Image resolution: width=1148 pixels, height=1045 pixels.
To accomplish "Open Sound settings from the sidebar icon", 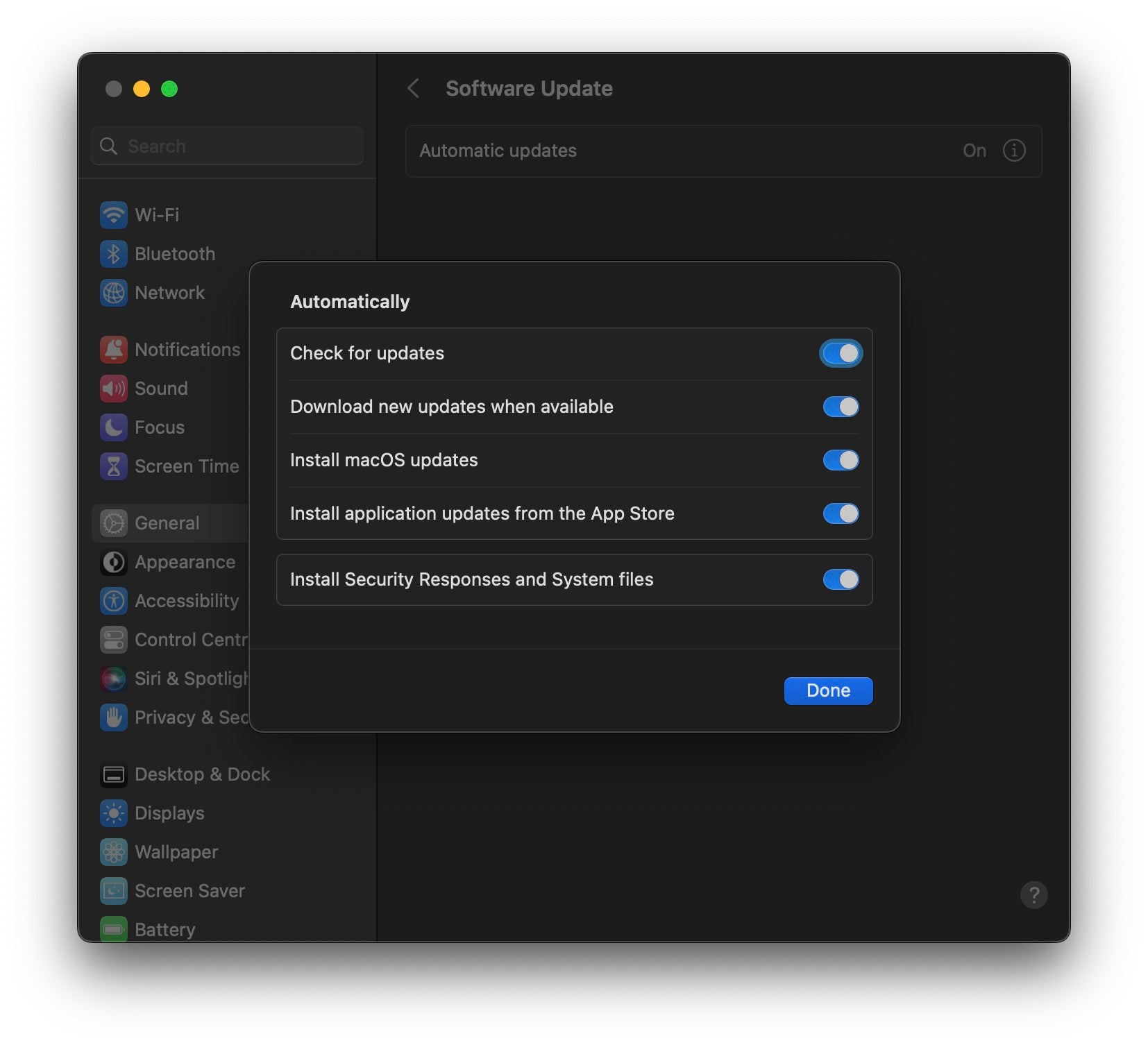I will click(x=113, y=389).
